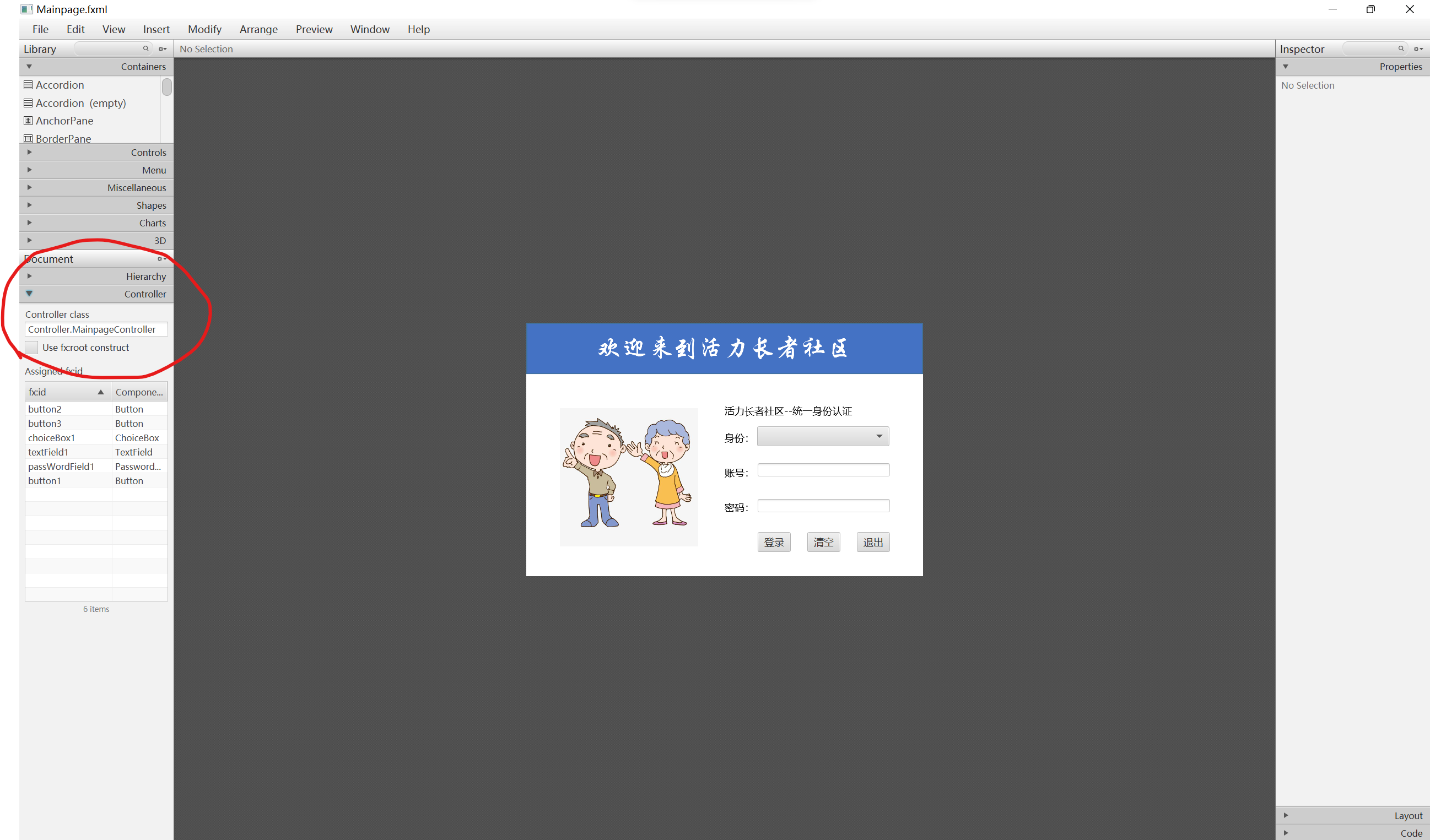
Task: Open the Library panel gear menu
Action: (x=163, y=49)
